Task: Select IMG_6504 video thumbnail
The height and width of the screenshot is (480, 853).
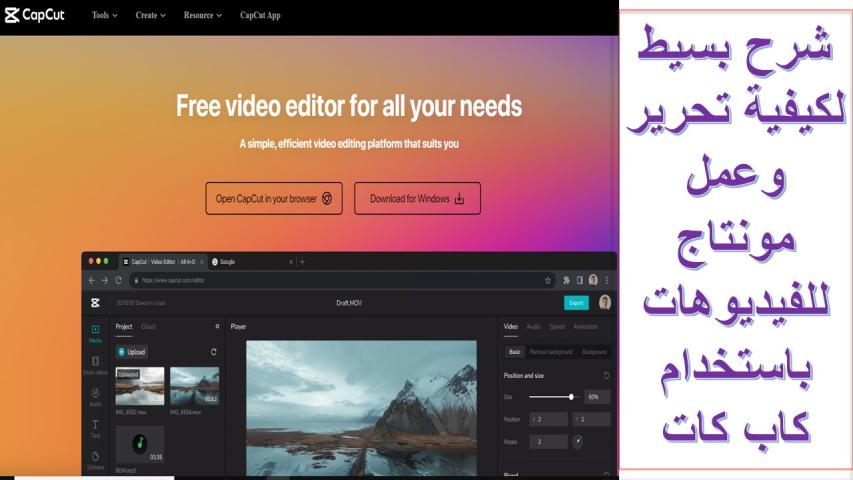Action: tap(194, 386)
